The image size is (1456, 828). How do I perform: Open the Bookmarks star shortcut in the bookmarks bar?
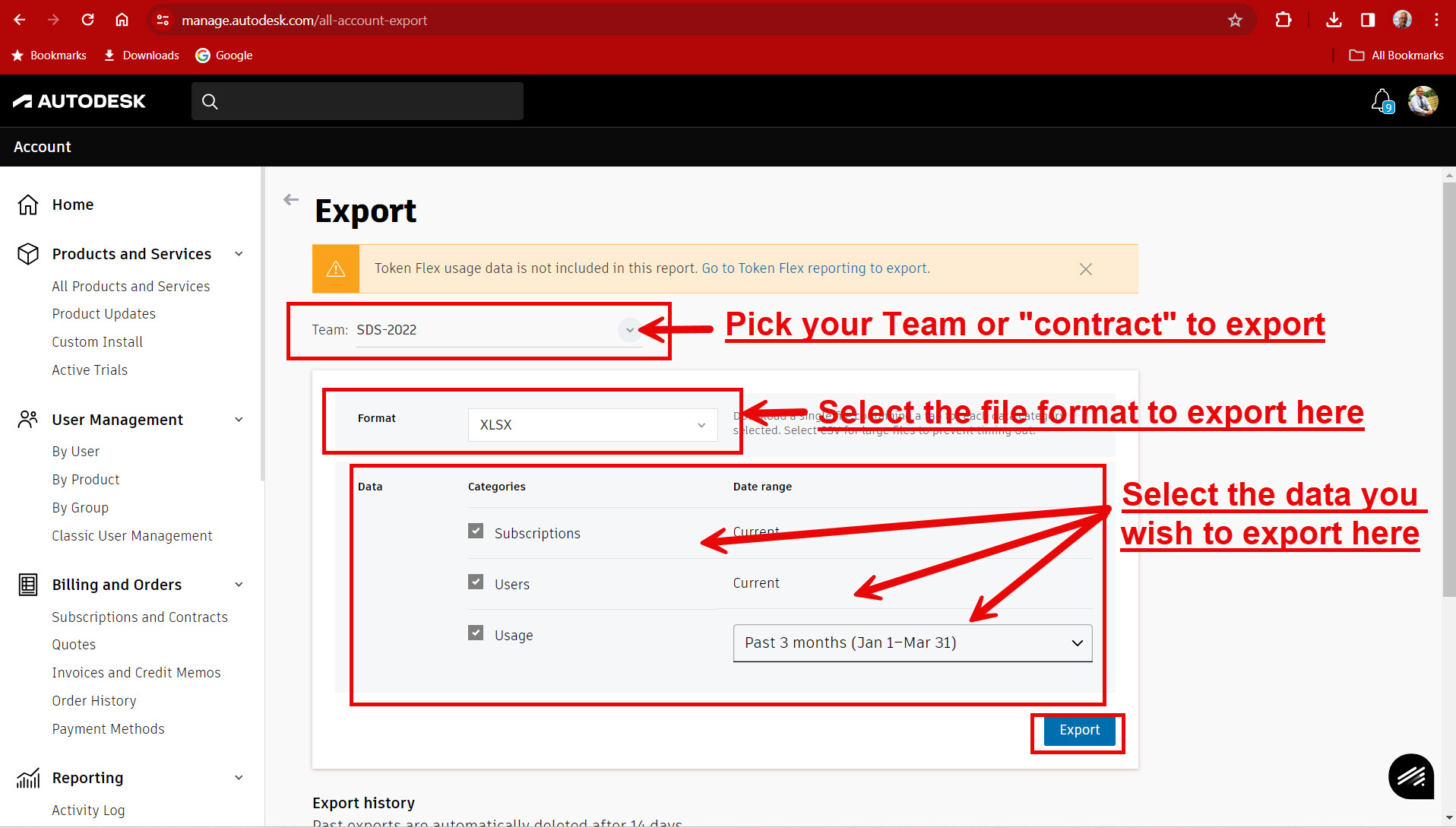point(49,56)
